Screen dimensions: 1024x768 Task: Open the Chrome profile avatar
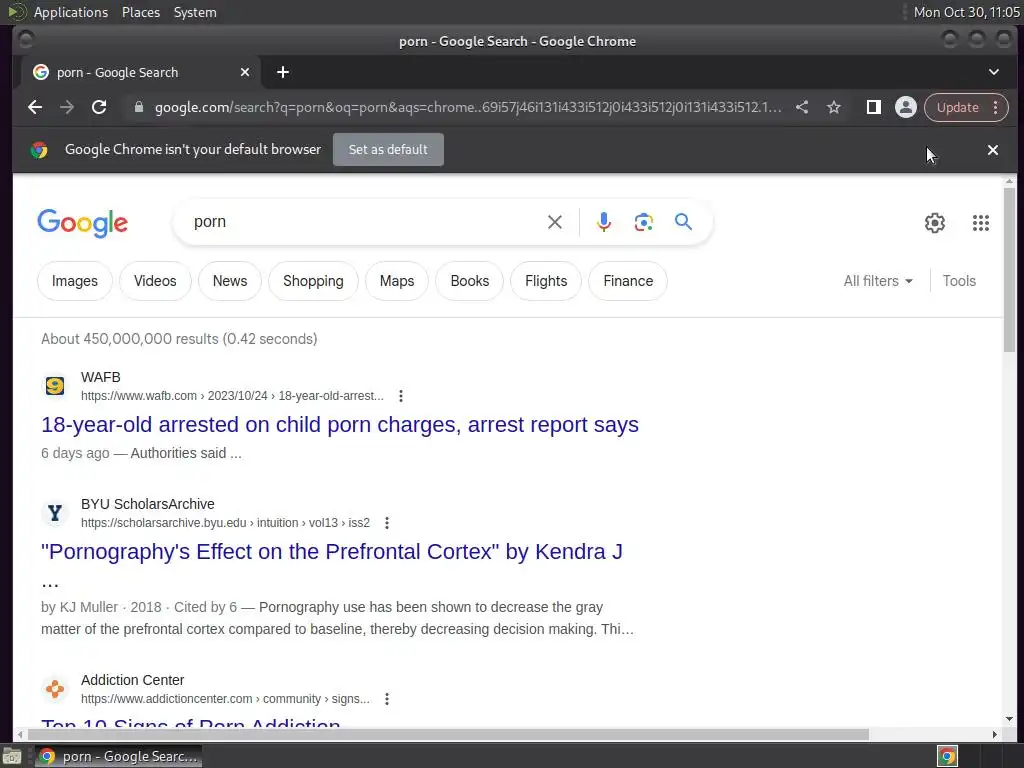[x=906, y=108]
